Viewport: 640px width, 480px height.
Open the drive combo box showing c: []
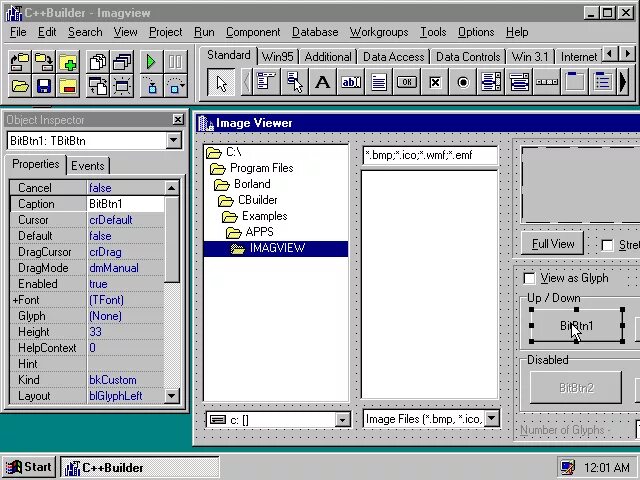(342, 420)
